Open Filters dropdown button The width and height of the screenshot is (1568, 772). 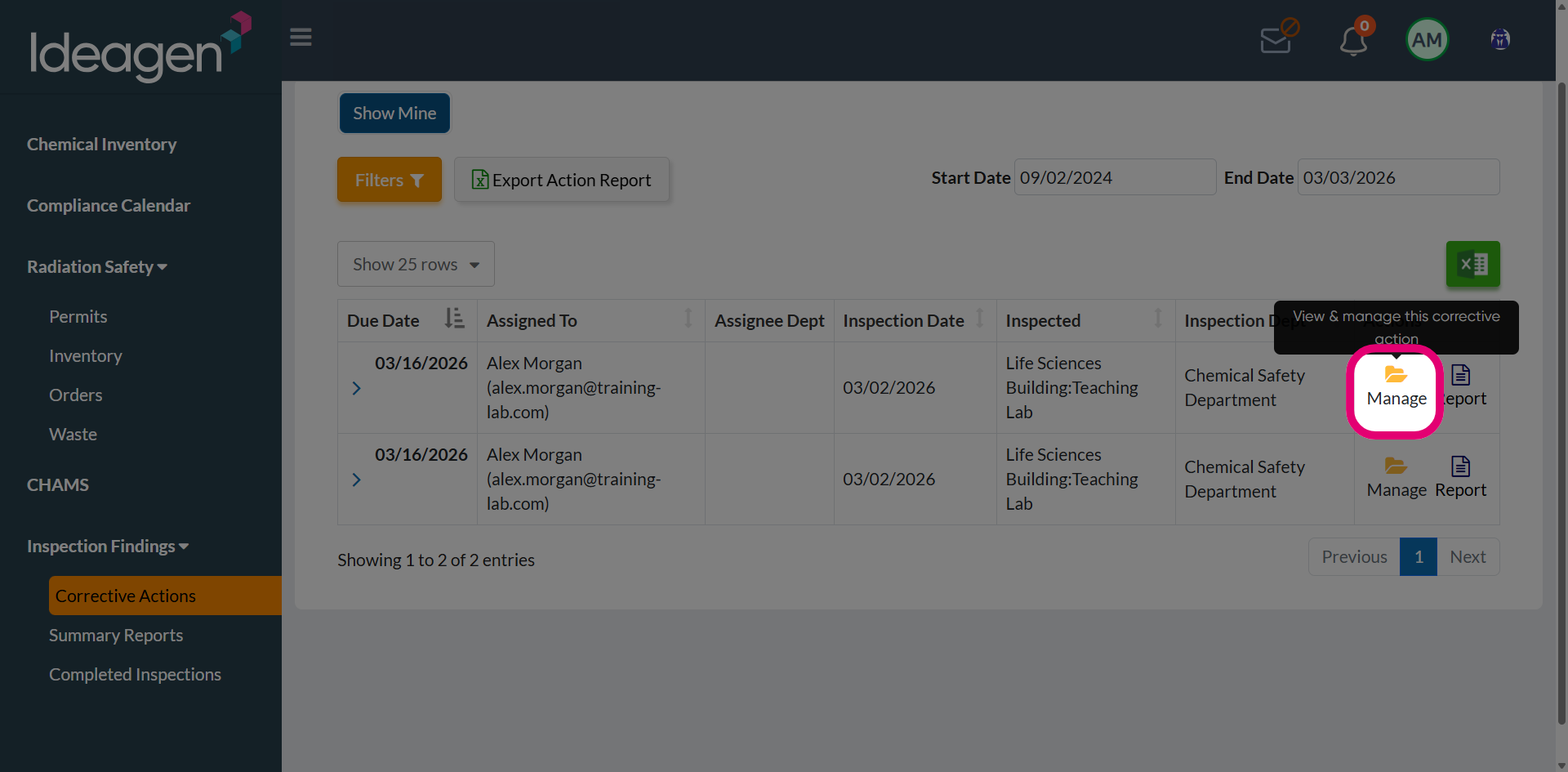pos(389,180)
